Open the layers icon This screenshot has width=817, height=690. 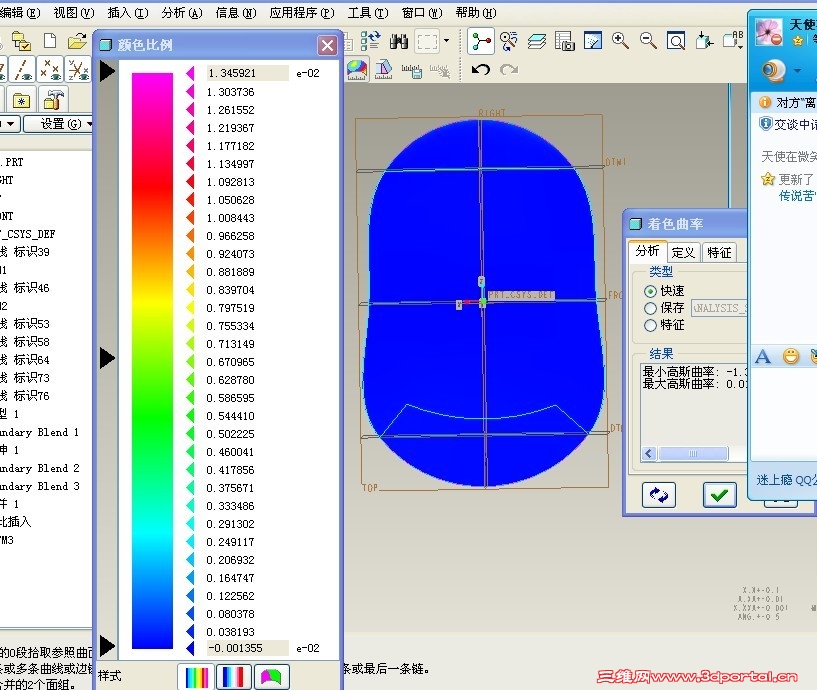[x=536, y=41]
